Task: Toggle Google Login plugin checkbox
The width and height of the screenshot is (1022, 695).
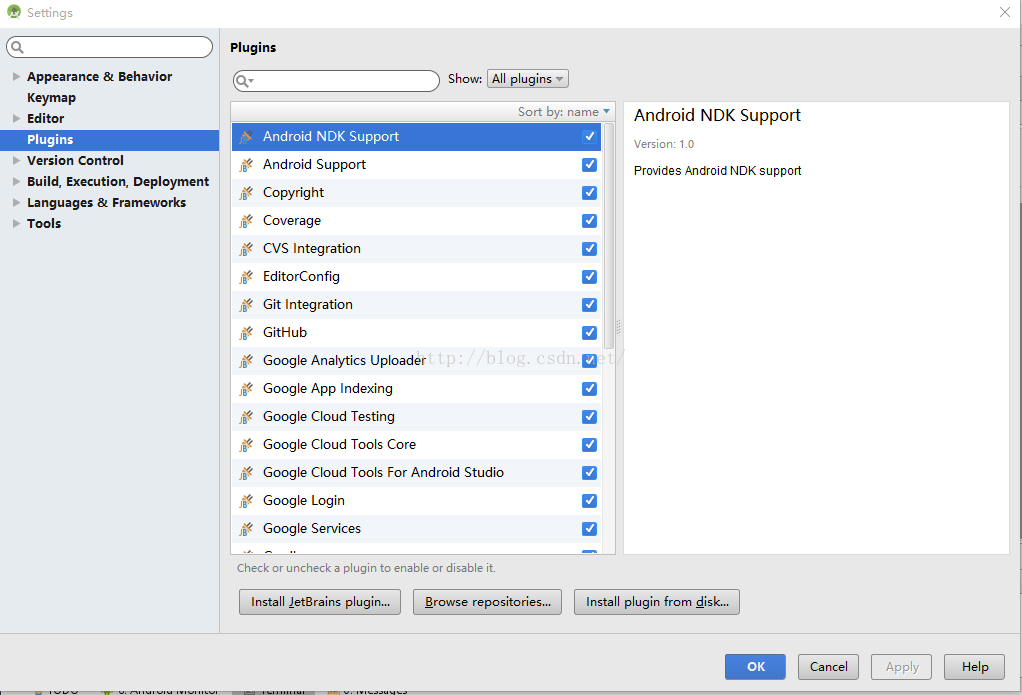Action: click(x=589, y=501)
